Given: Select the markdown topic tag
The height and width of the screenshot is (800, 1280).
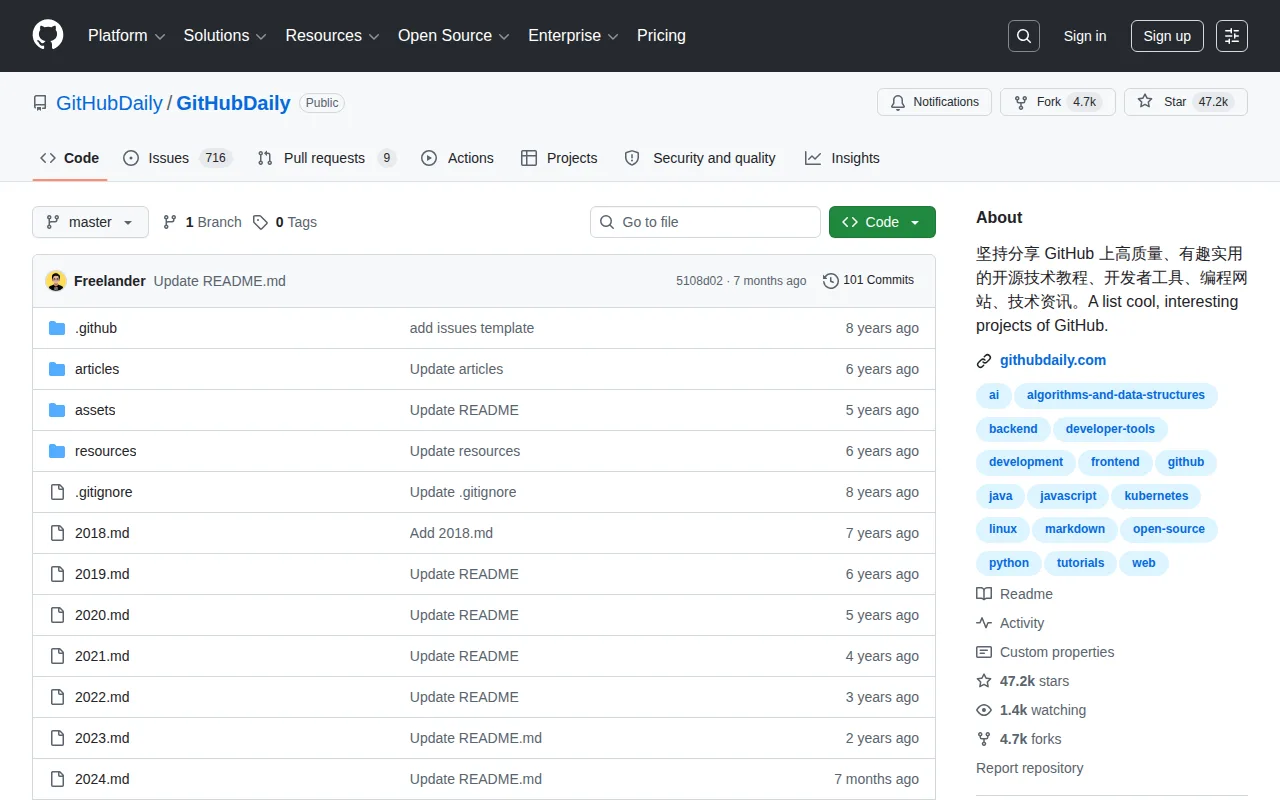Looking at the screenshot, I should coord(1075,529).
